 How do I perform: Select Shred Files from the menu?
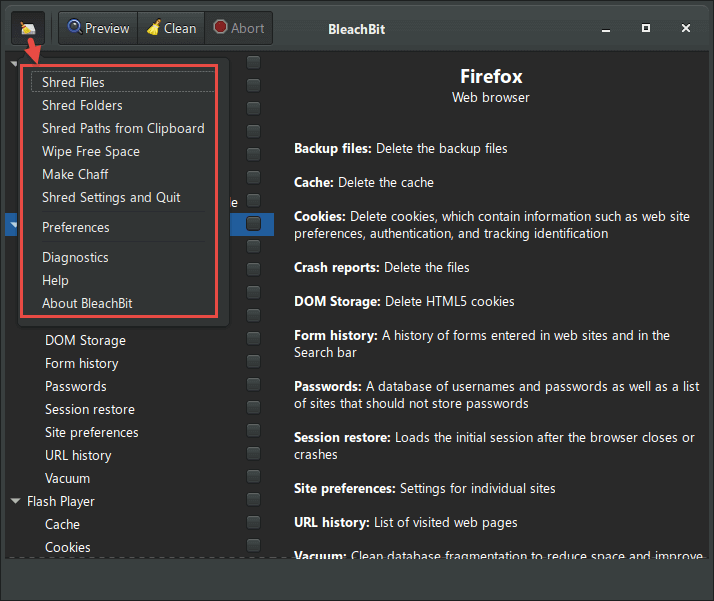pos(123,82)
